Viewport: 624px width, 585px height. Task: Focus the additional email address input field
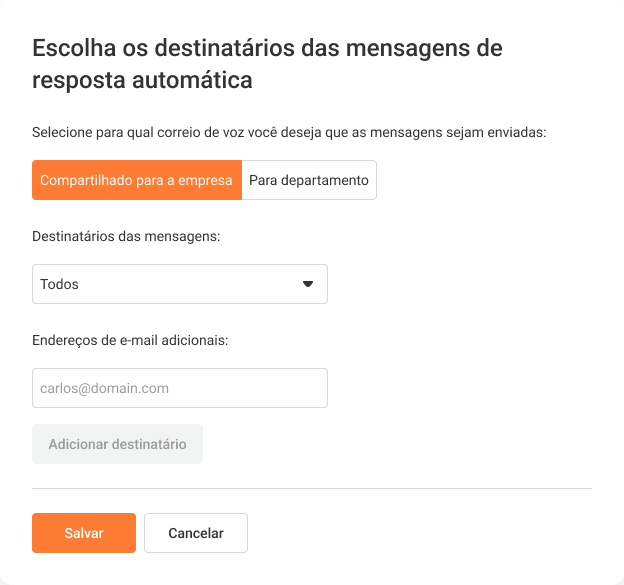click(x=180, y=388)
